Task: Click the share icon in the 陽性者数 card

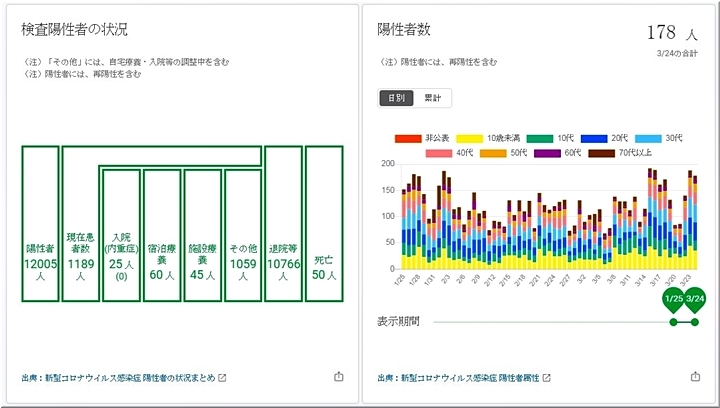Action: pyautogui.click(x=695, y=377)
